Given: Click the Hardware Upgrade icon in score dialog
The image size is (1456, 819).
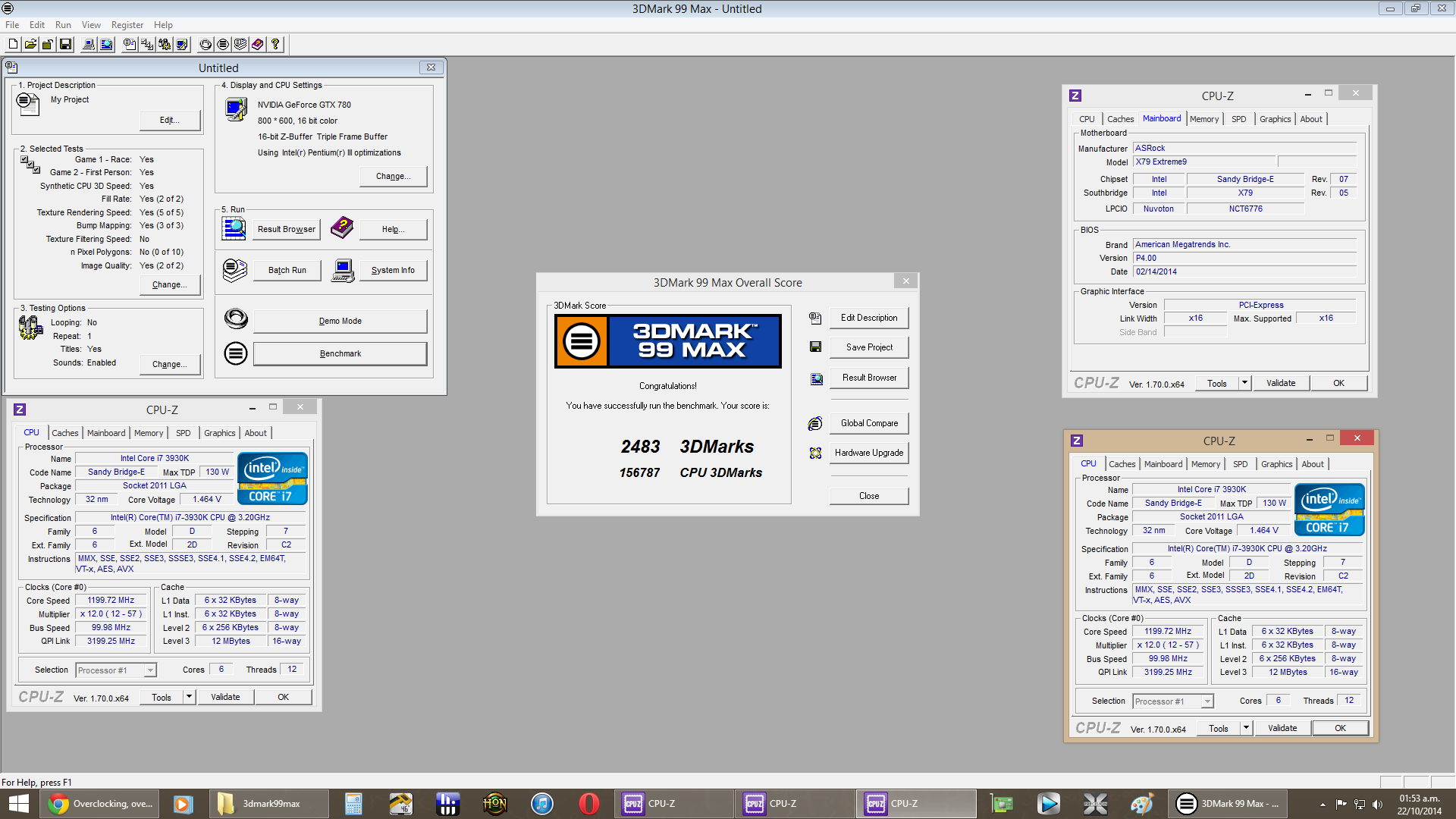Looking at the screenshot, I should [815, 453].
